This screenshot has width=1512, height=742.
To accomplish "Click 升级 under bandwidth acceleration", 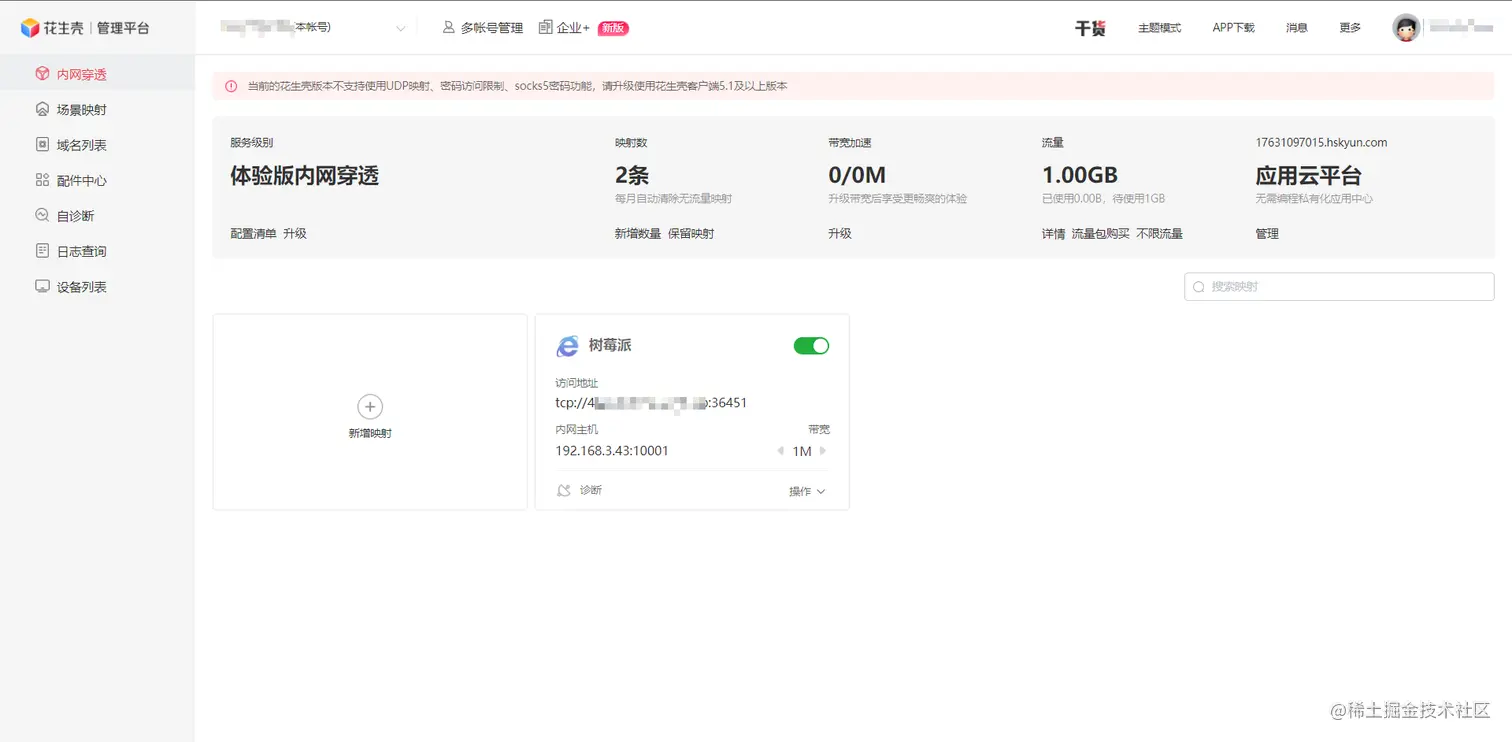I will (x=840, y=233).
